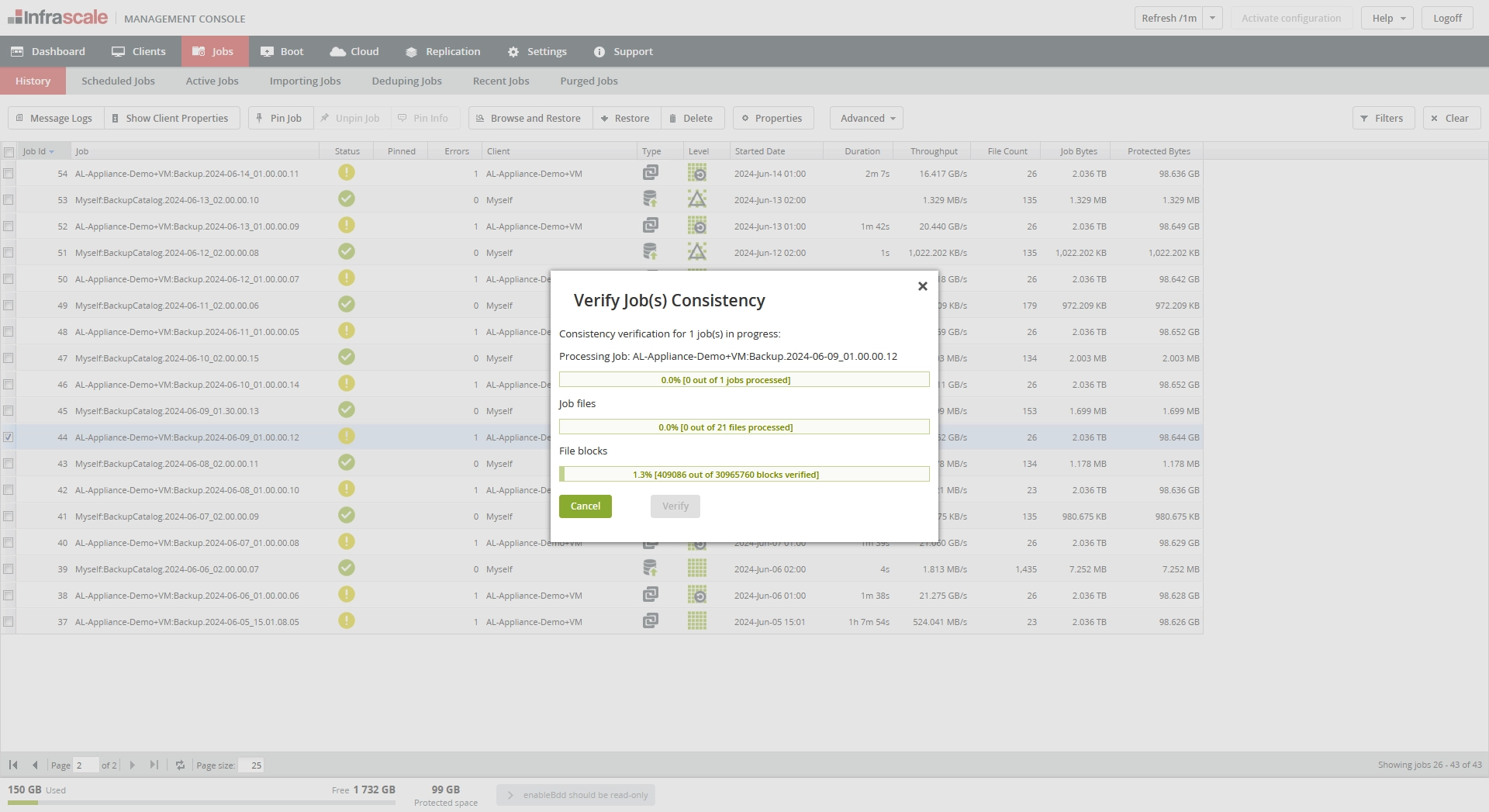Click the used storage space bar

click(202, 803)
